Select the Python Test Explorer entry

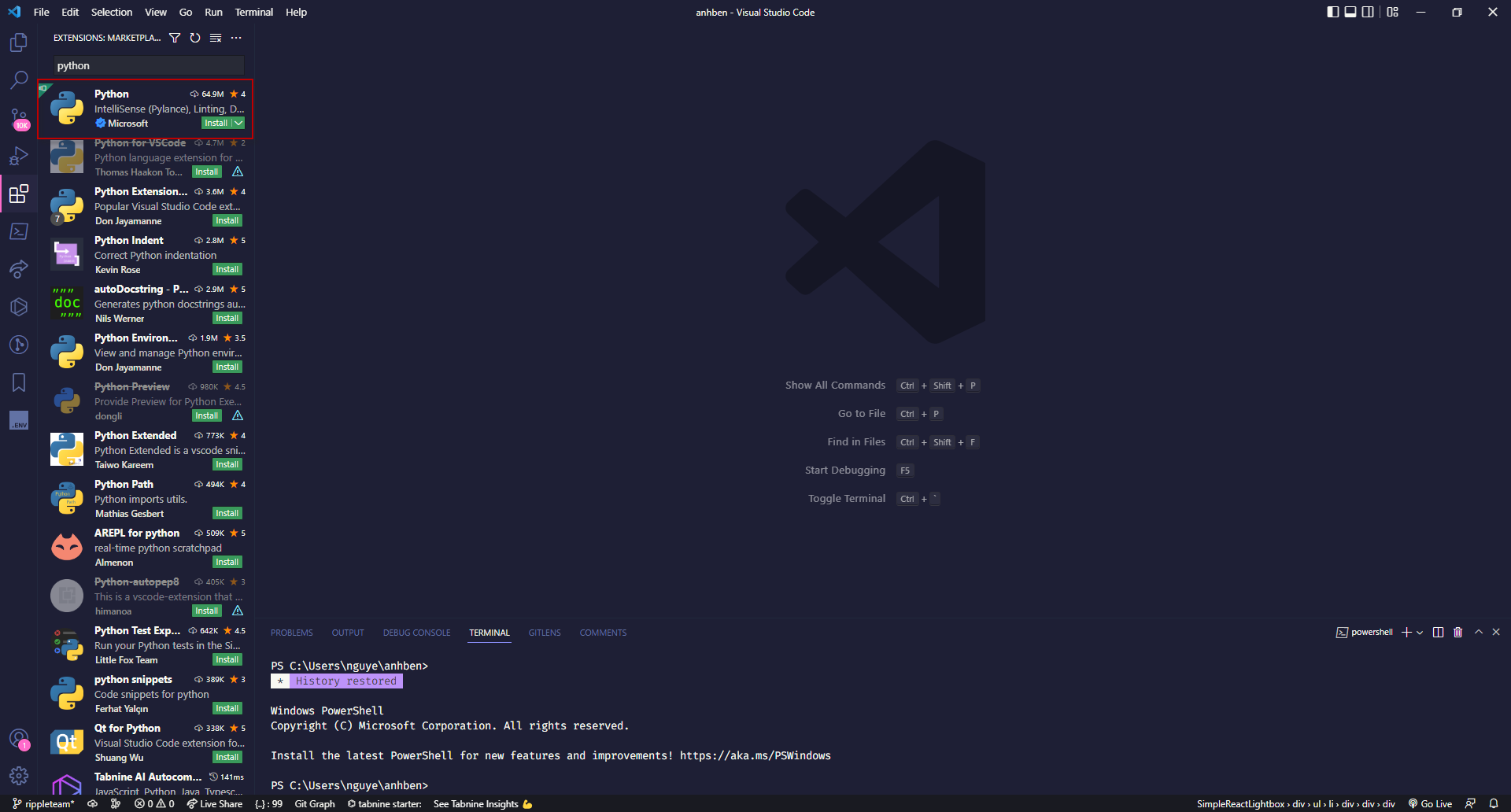coord(146,644)
